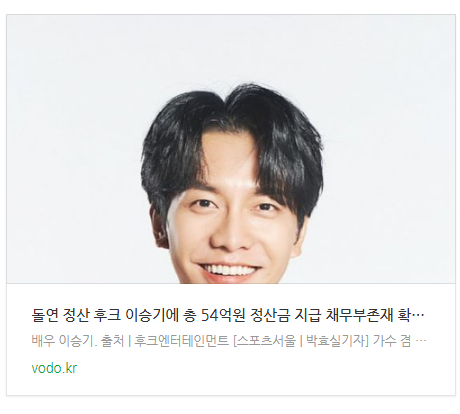Screen dimensions: 460x414
Task: Open the article preview thumbnail image
Action: pos(231,149)
